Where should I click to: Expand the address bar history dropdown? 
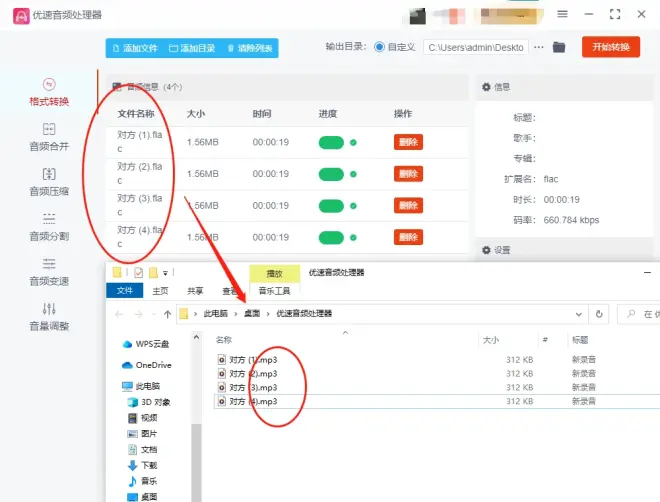(579, 314)
